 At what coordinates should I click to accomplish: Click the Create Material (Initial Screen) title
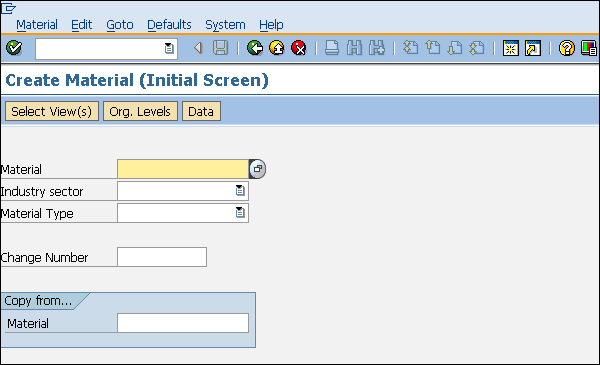click(137, 80)
